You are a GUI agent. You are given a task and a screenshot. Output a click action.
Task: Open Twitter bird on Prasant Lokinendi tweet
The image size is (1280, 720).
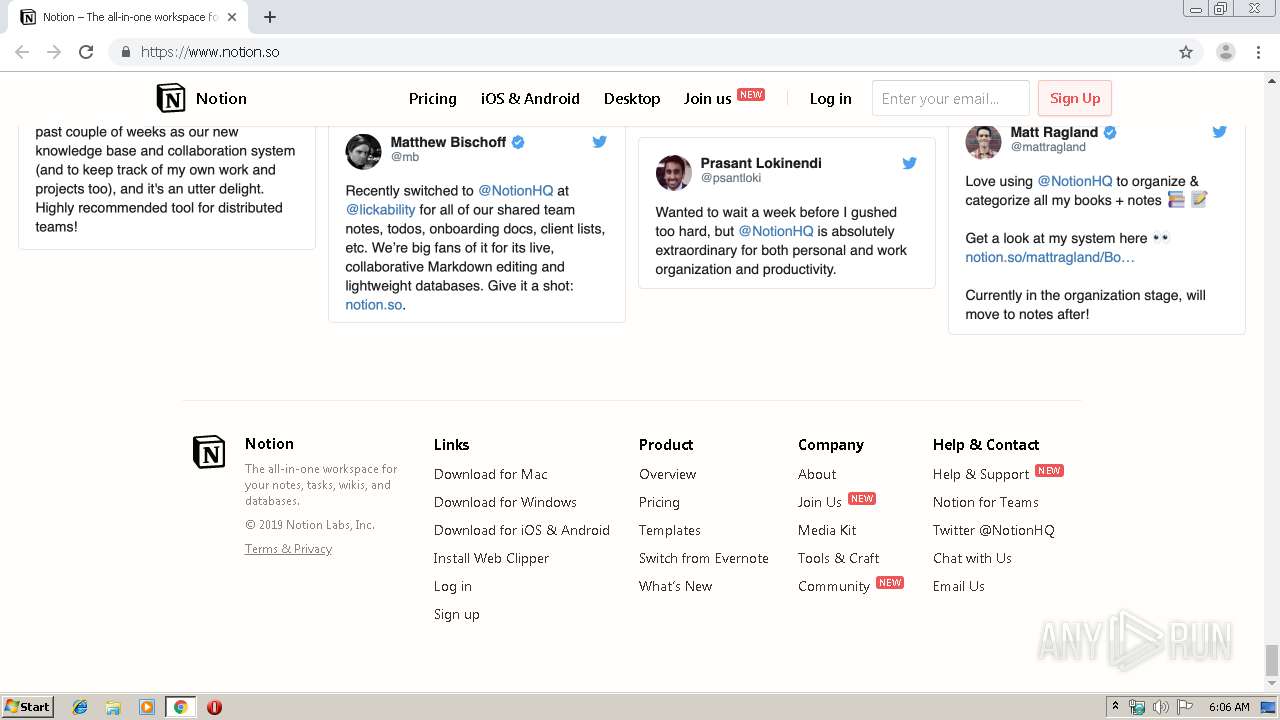(x=910, y=163)
